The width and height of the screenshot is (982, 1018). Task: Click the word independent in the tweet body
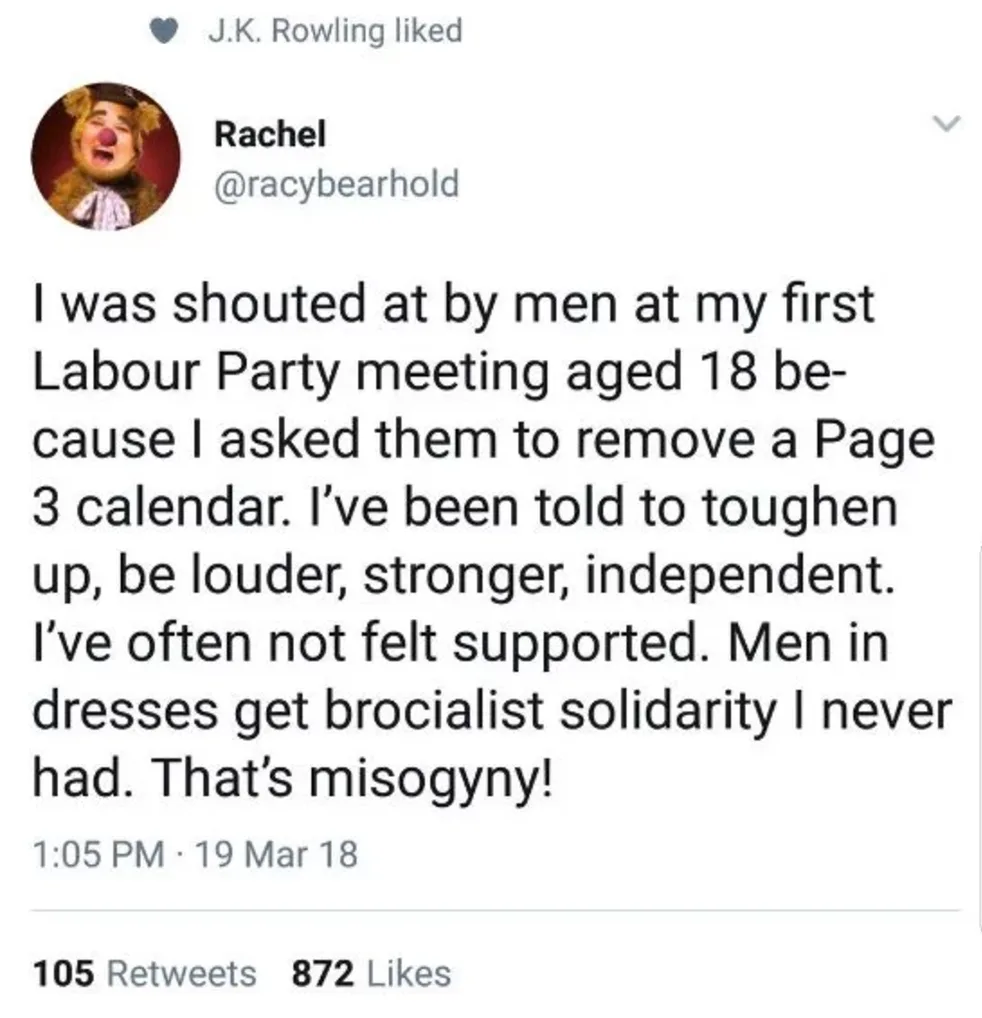740,575
